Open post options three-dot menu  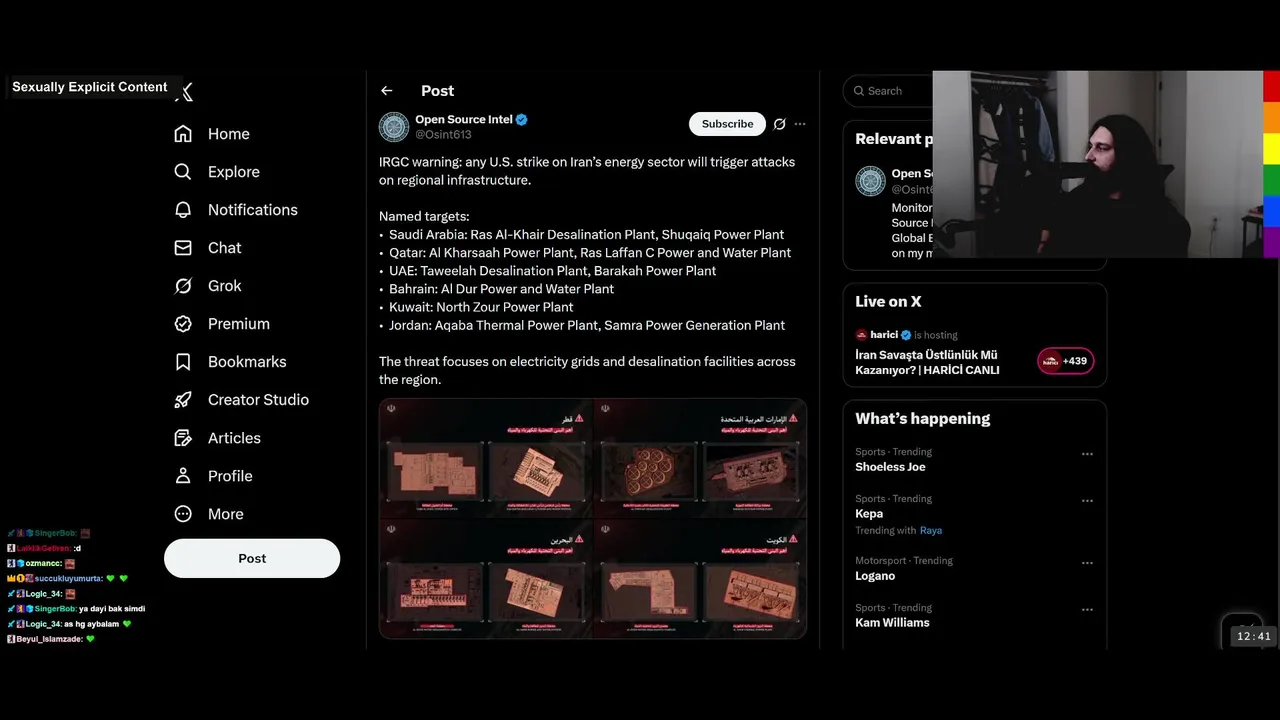click(800, 124)
